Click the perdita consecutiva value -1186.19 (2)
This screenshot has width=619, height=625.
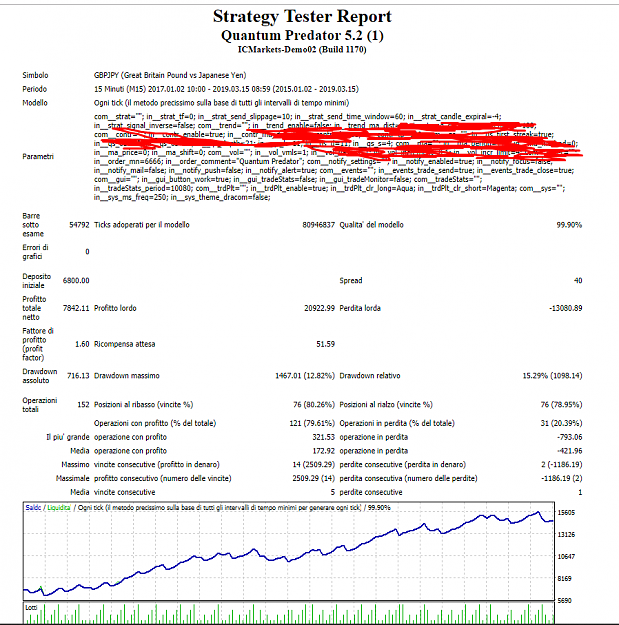coord(561,478)
